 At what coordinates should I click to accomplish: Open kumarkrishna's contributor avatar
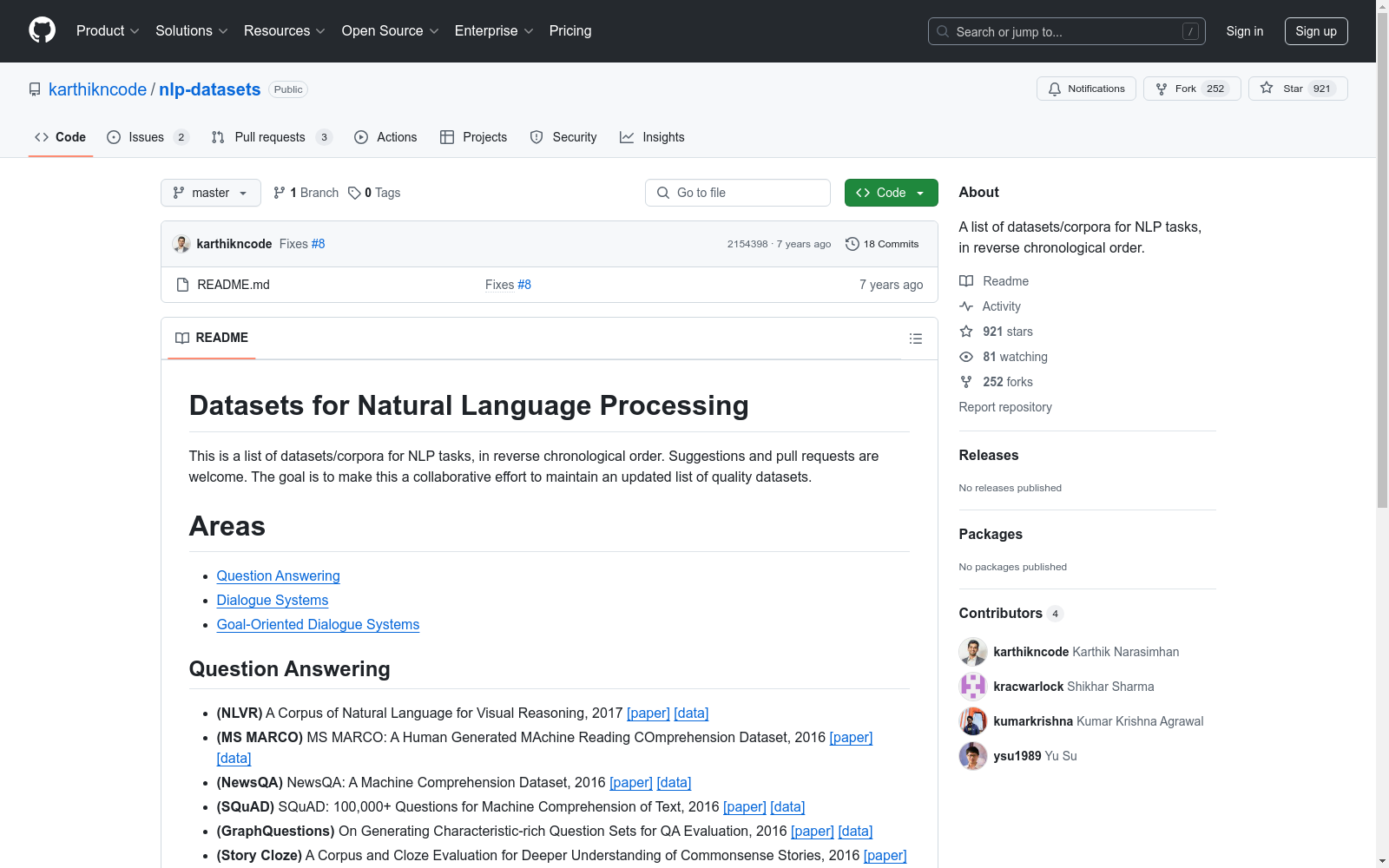click(973, 721)
